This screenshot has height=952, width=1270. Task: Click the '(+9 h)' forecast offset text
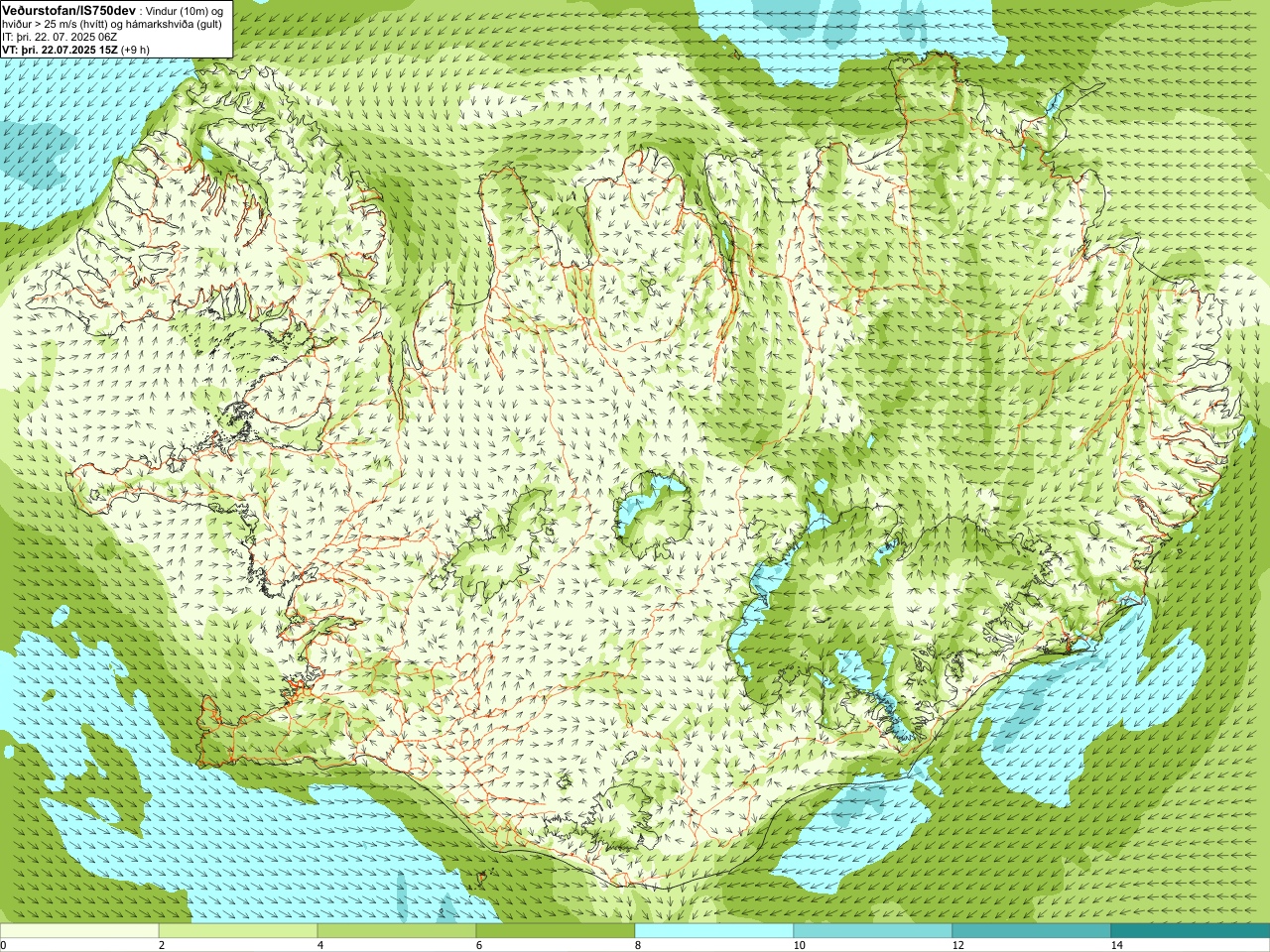click(136, 49)
